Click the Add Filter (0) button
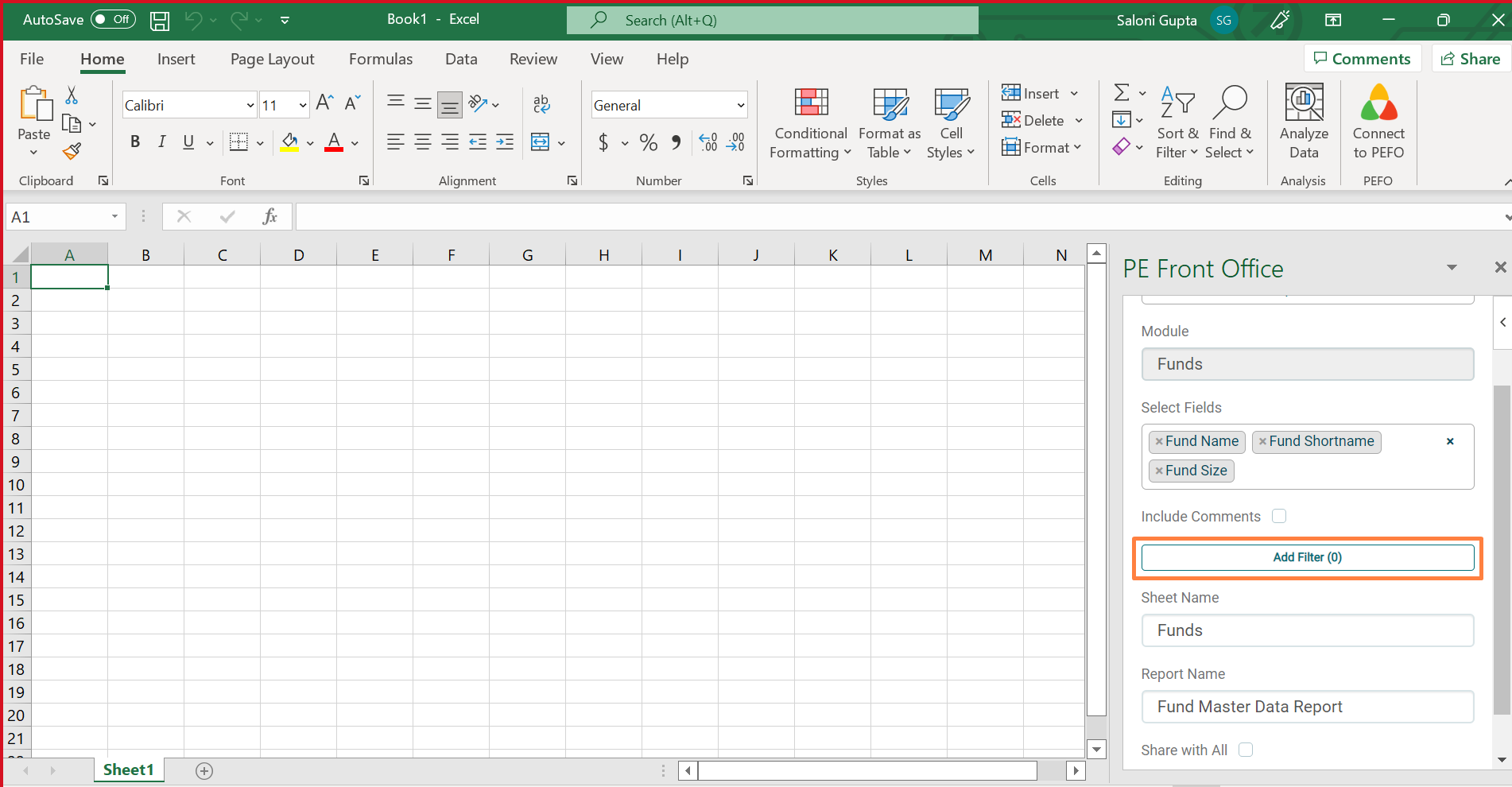Image resolution: width=1512 pixels, height=787 pixels. pyautogui.click(x=1307, y=557)
